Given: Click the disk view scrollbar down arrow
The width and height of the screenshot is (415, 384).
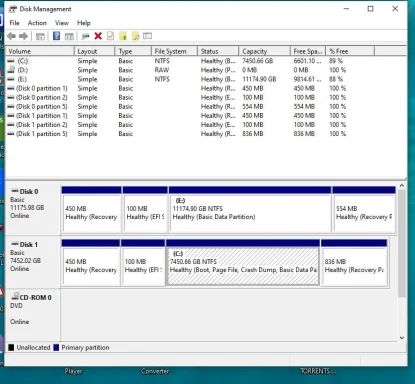Looking at the screenshot, I should (402, 337).
